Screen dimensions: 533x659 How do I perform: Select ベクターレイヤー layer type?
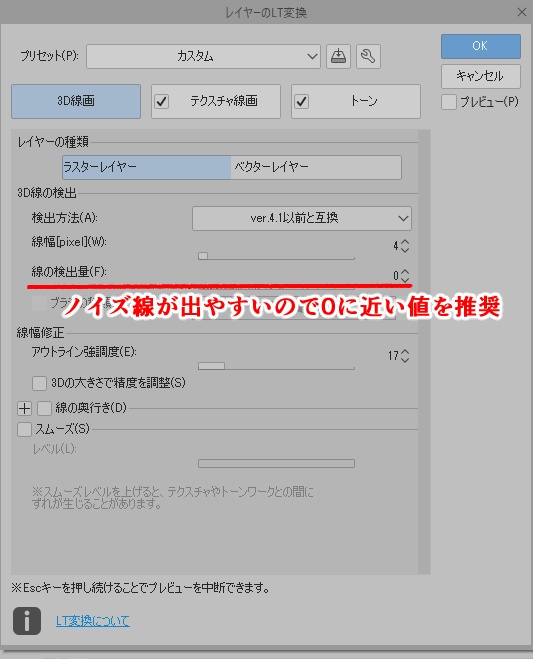tap(316, 167)
